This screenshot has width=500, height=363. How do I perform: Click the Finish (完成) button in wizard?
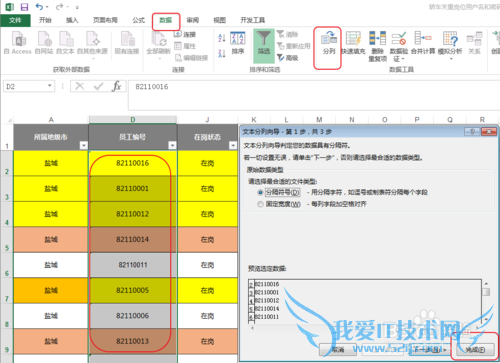tap(475, 350)
